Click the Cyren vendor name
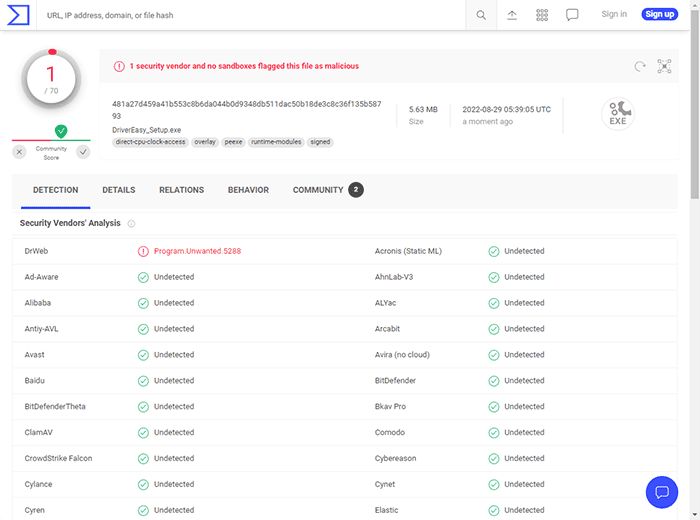This screenshot has height=520, width=700. (x=34, y=510)
